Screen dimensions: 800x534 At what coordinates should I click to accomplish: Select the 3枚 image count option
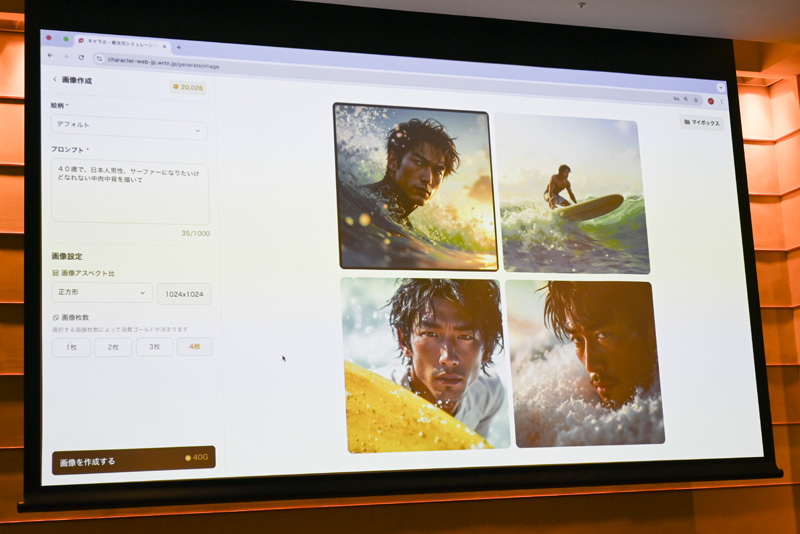154,347
